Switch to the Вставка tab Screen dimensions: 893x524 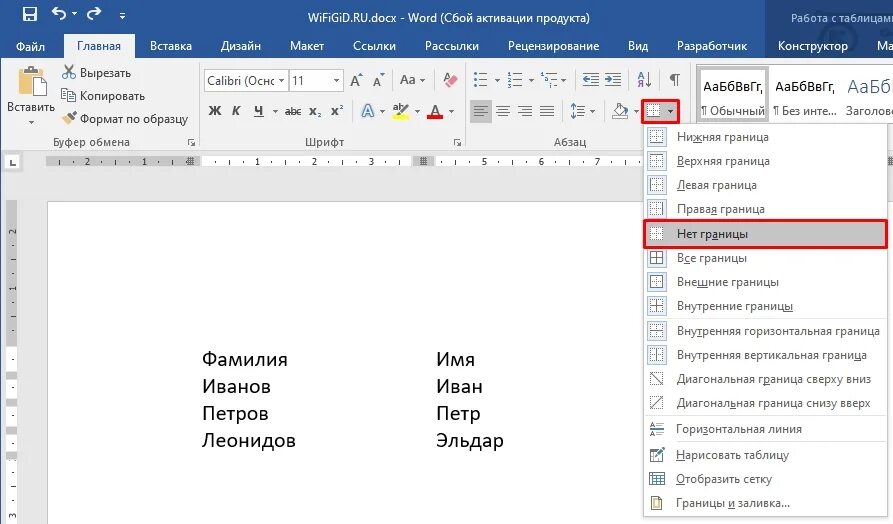171,46
